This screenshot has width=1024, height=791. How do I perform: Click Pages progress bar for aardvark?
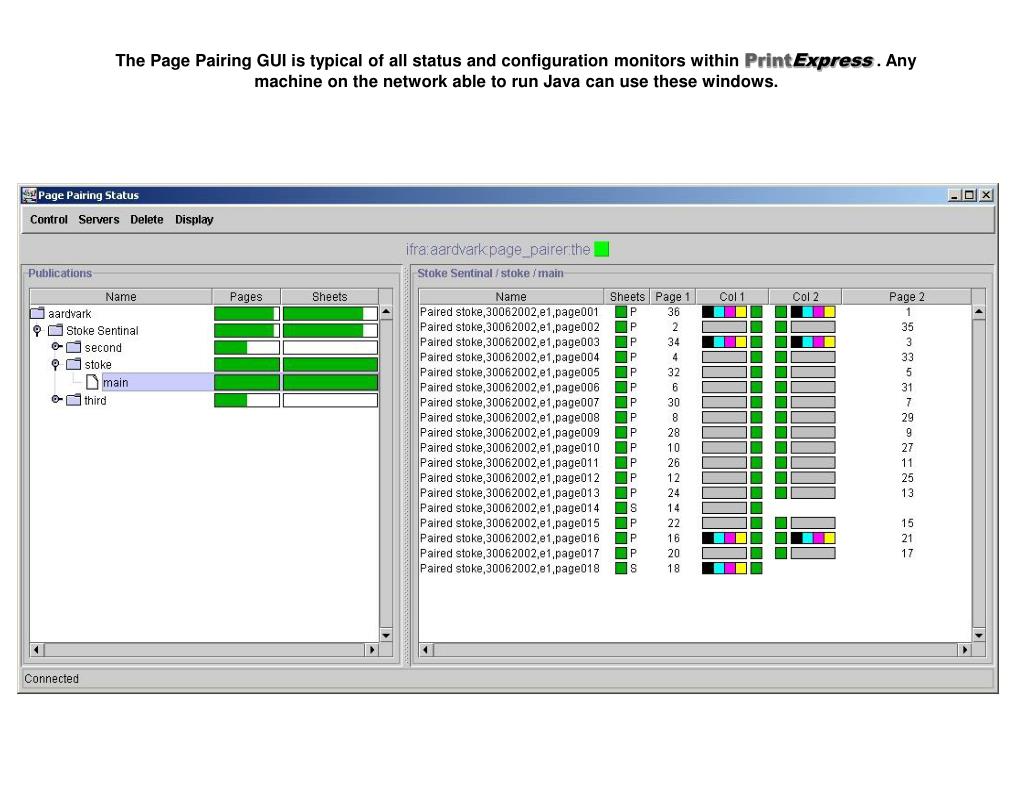[247, 314]
